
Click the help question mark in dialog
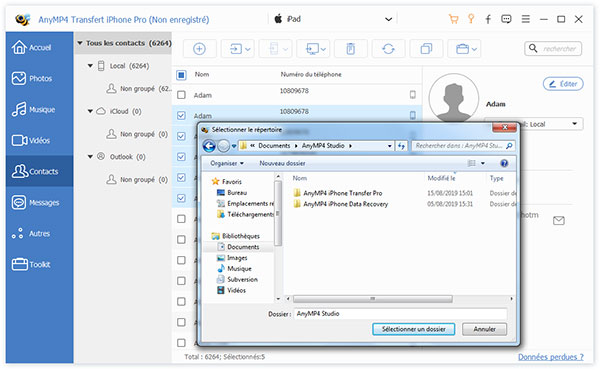tap(504, 163)
